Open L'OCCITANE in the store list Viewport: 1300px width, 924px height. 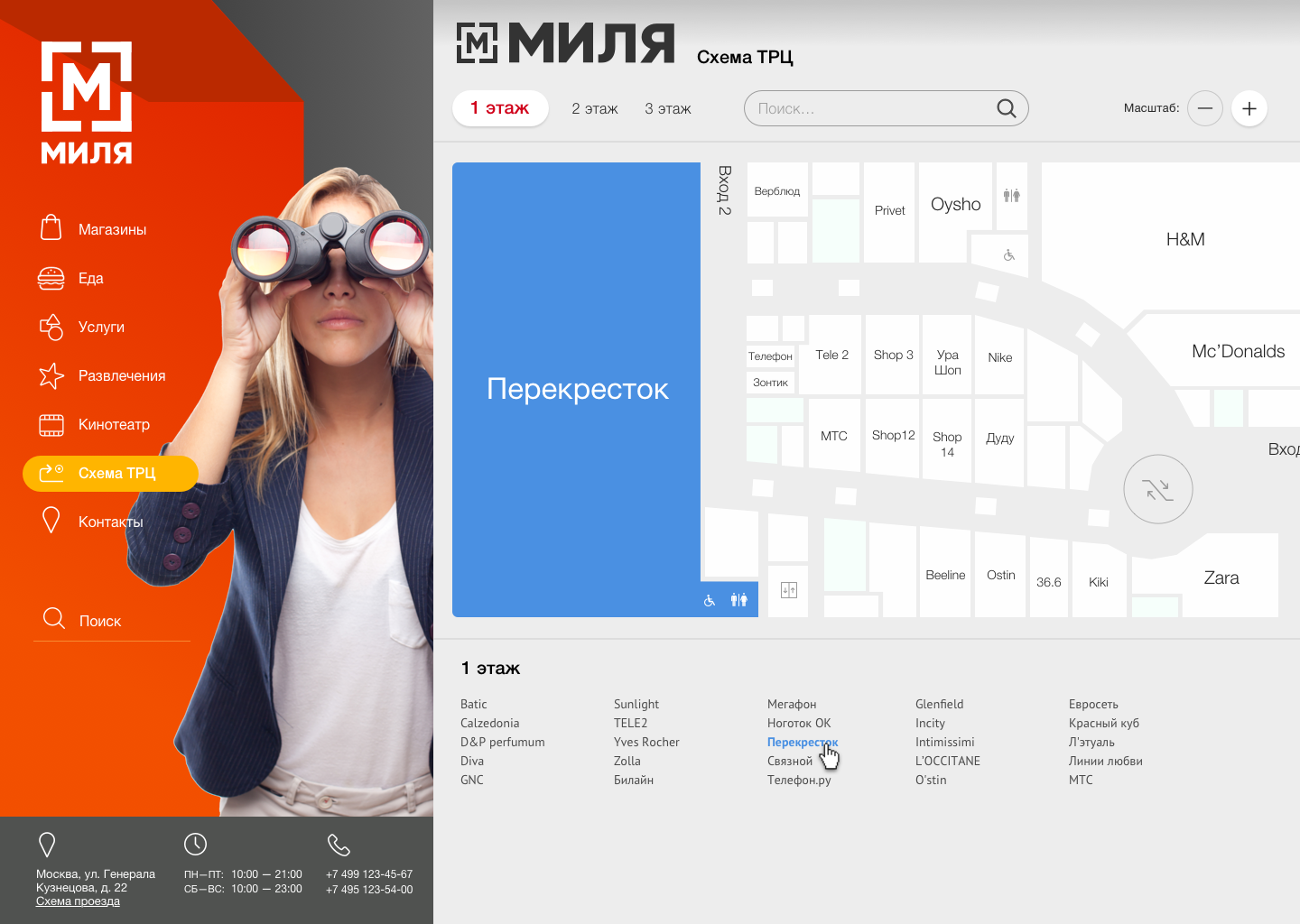948,761
